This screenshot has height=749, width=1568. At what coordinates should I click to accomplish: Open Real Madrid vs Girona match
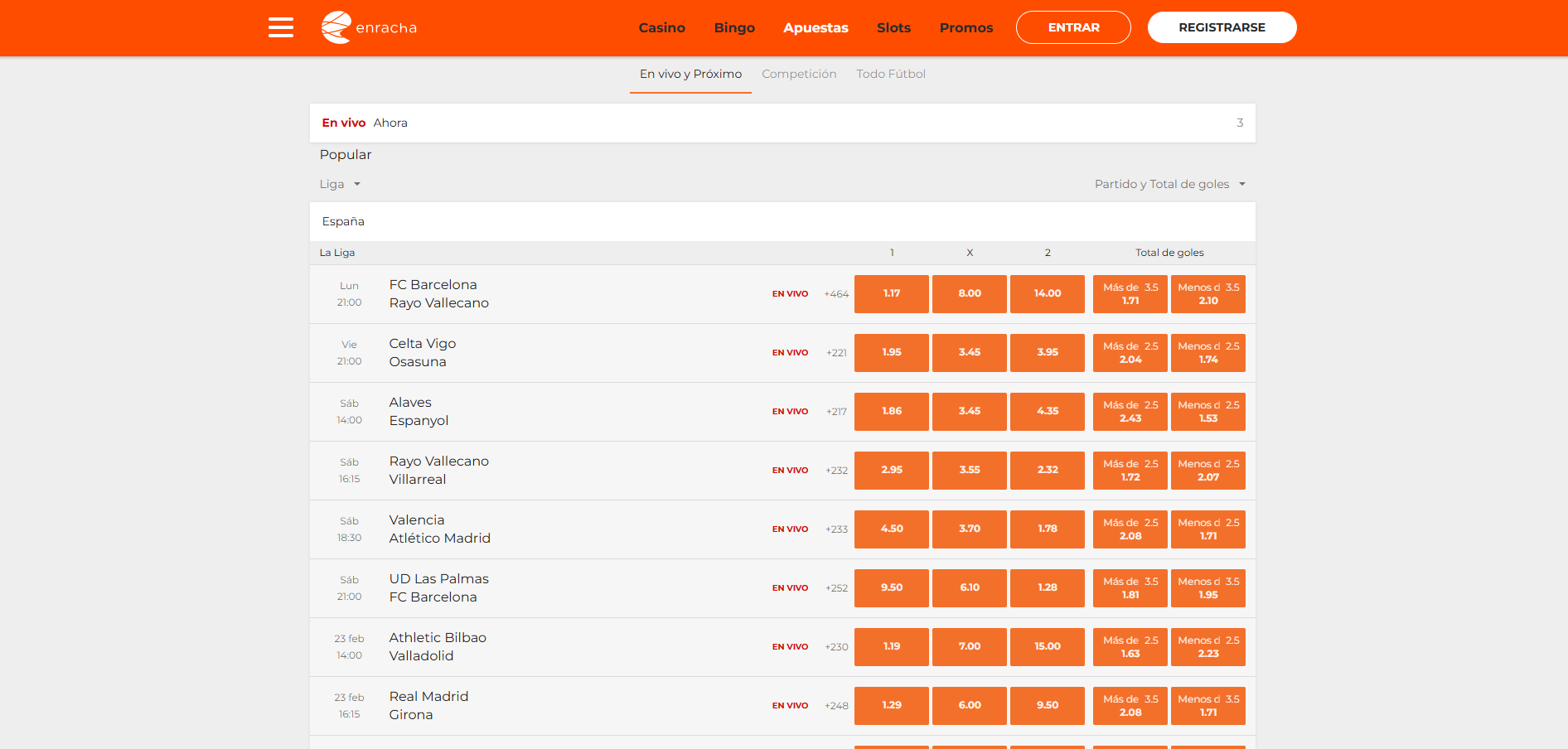(428, 705)
